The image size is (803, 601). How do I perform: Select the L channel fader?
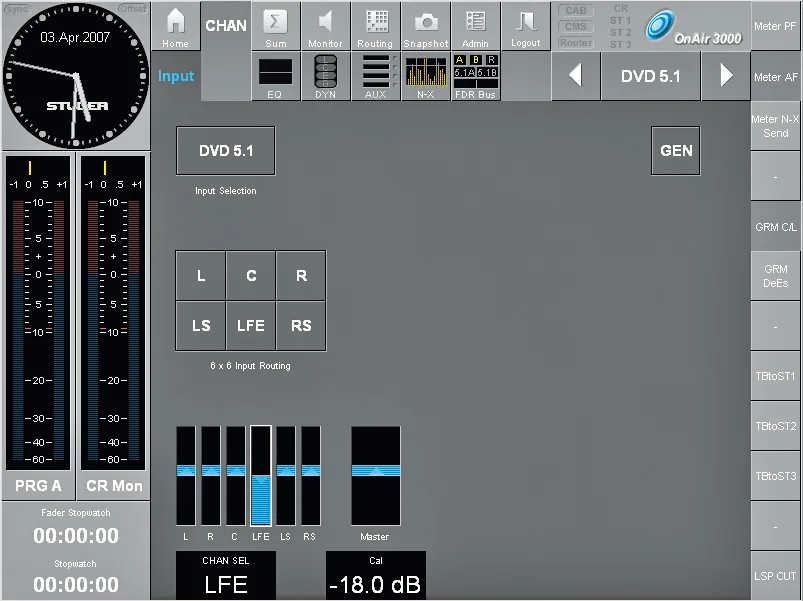(x=186, y=476)
